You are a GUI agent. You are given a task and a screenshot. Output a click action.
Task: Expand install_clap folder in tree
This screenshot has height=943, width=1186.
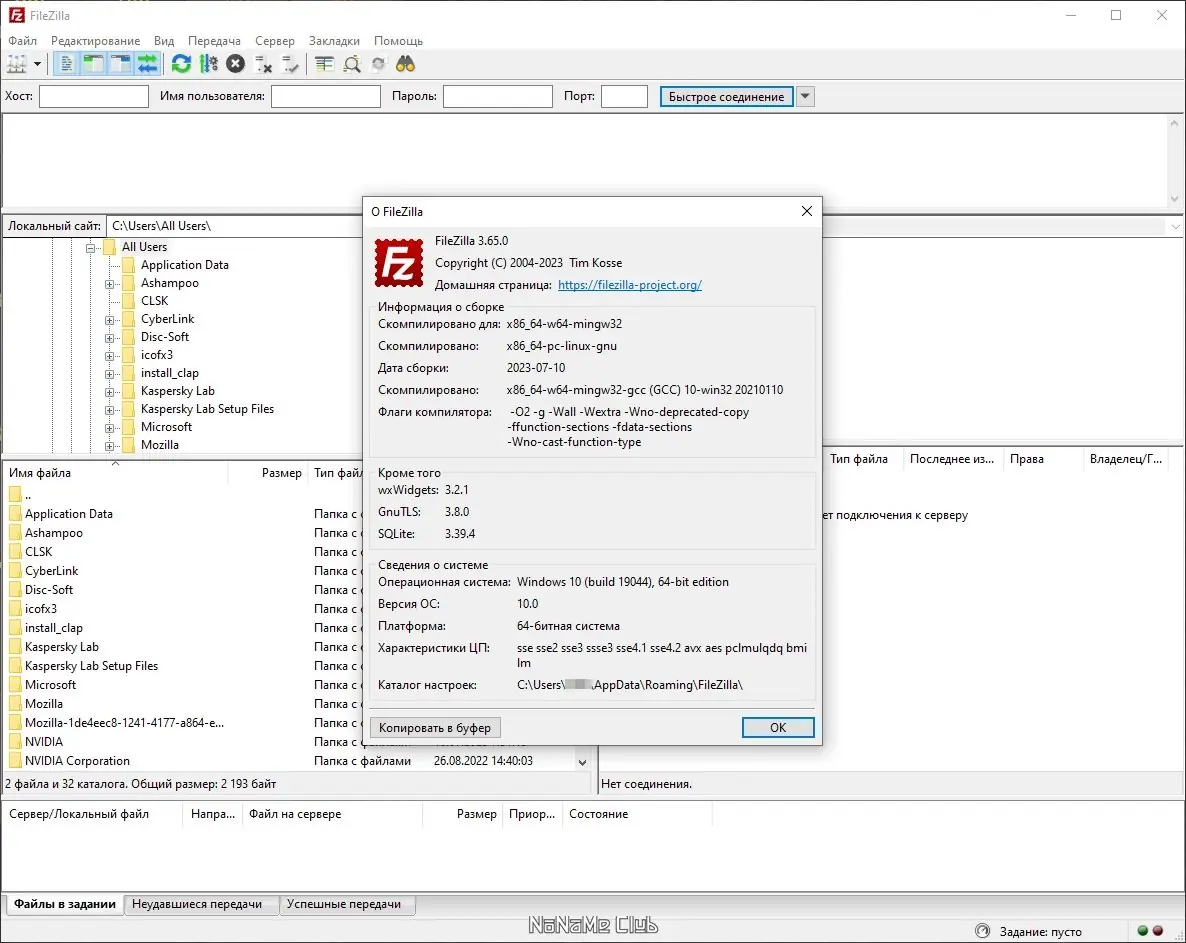(x=110, y=374)
